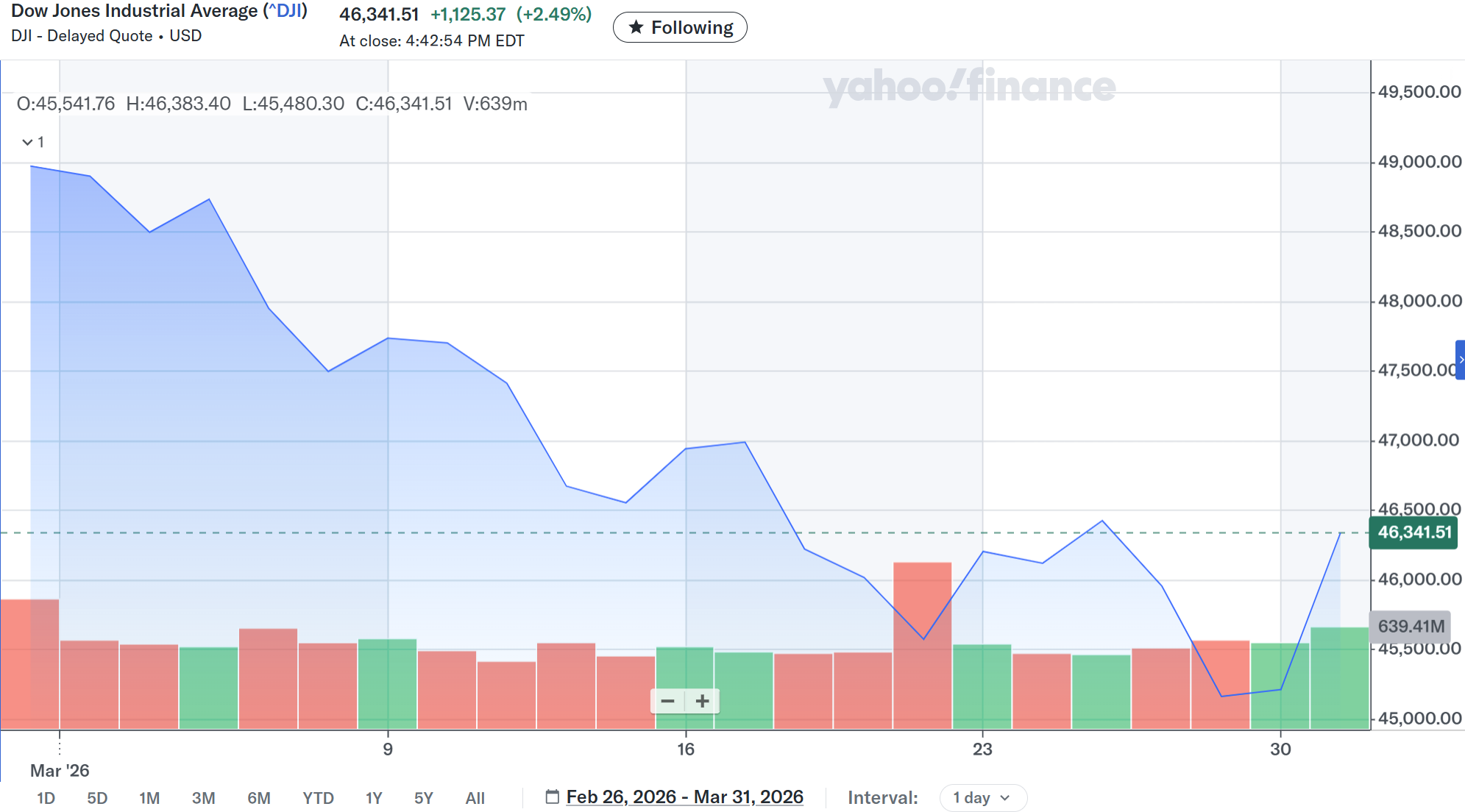Click the tall red volume bar
Viewport: 1465px width, 812px height.
point(922,684)
